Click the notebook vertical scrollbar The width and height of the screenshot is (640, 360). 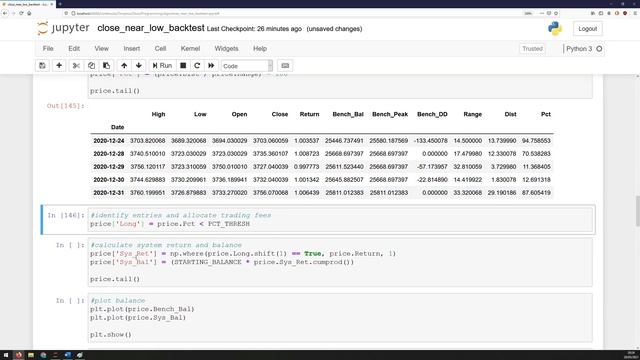coord(637,210)
